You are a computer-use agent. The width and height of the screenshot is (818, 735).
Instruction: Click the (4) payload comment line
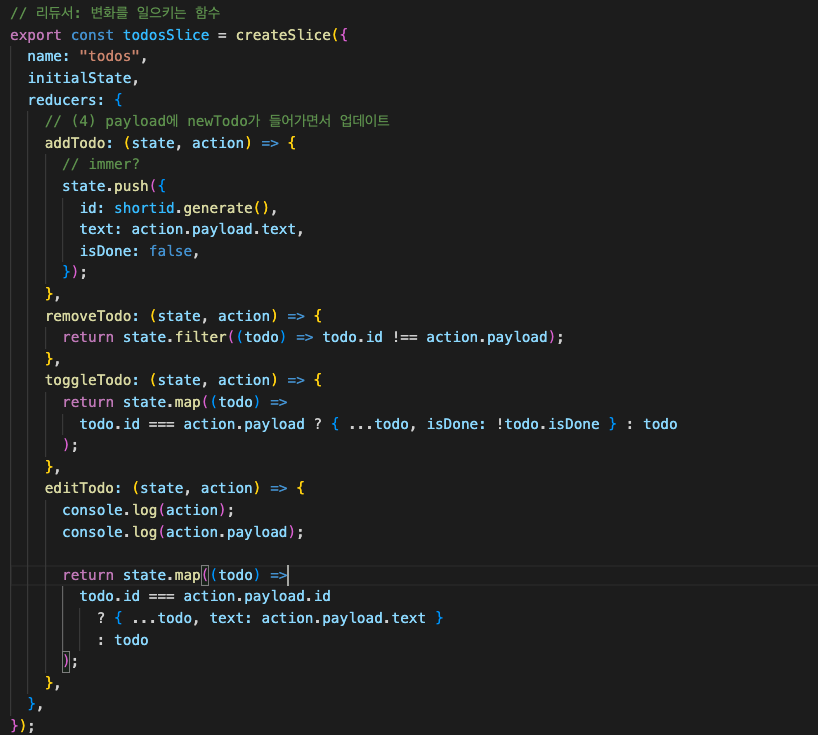click(217, 121)
